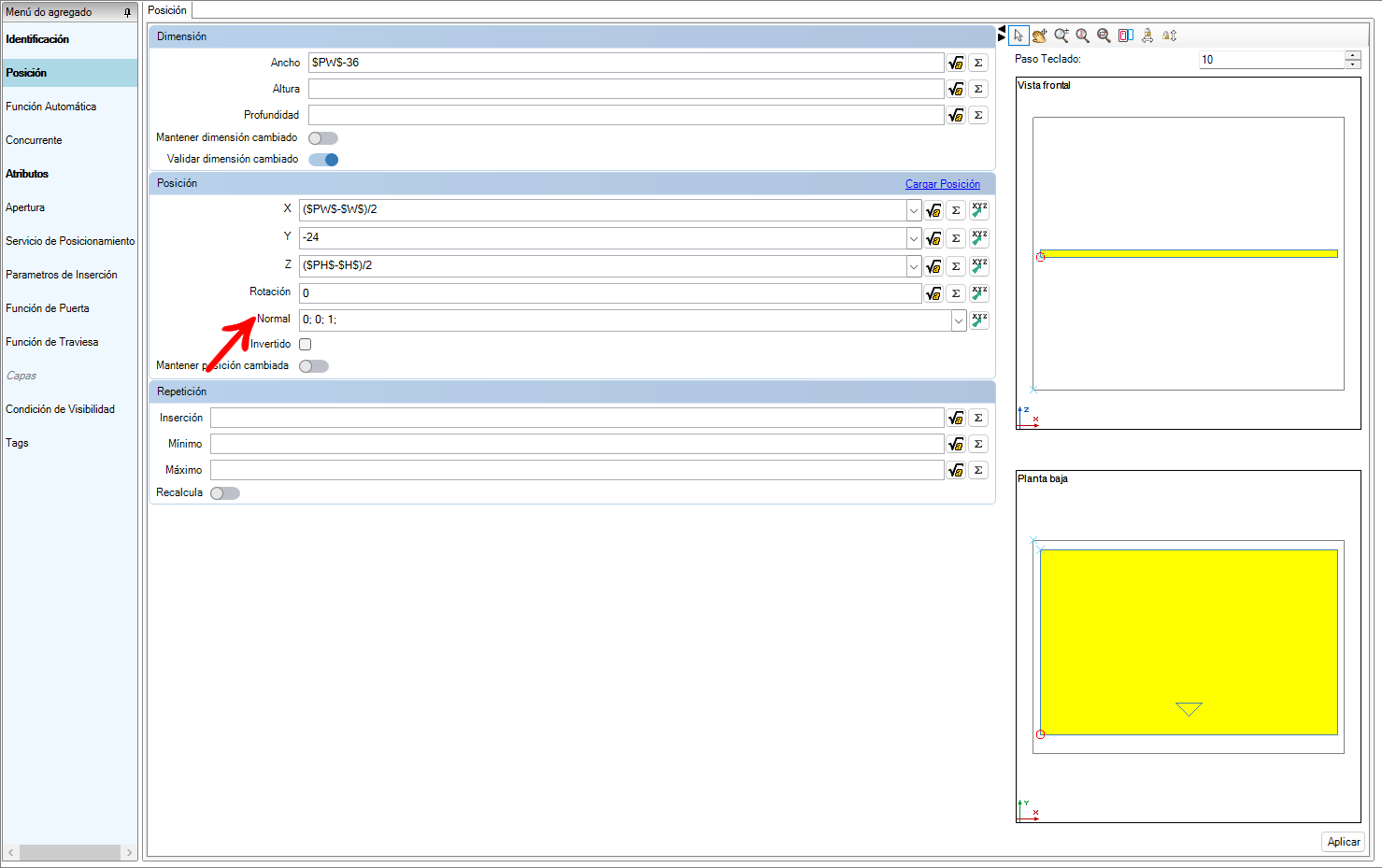Select Parametros de Inserción item
This screenshot has width=1382, height=868.
[62, 275]
